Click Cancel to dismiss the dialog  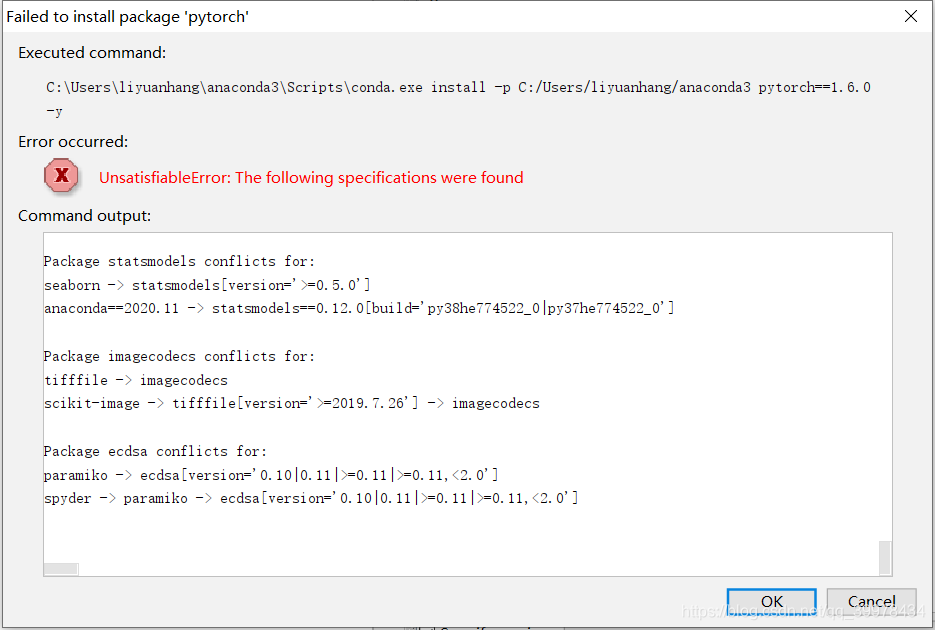[871, 601]
